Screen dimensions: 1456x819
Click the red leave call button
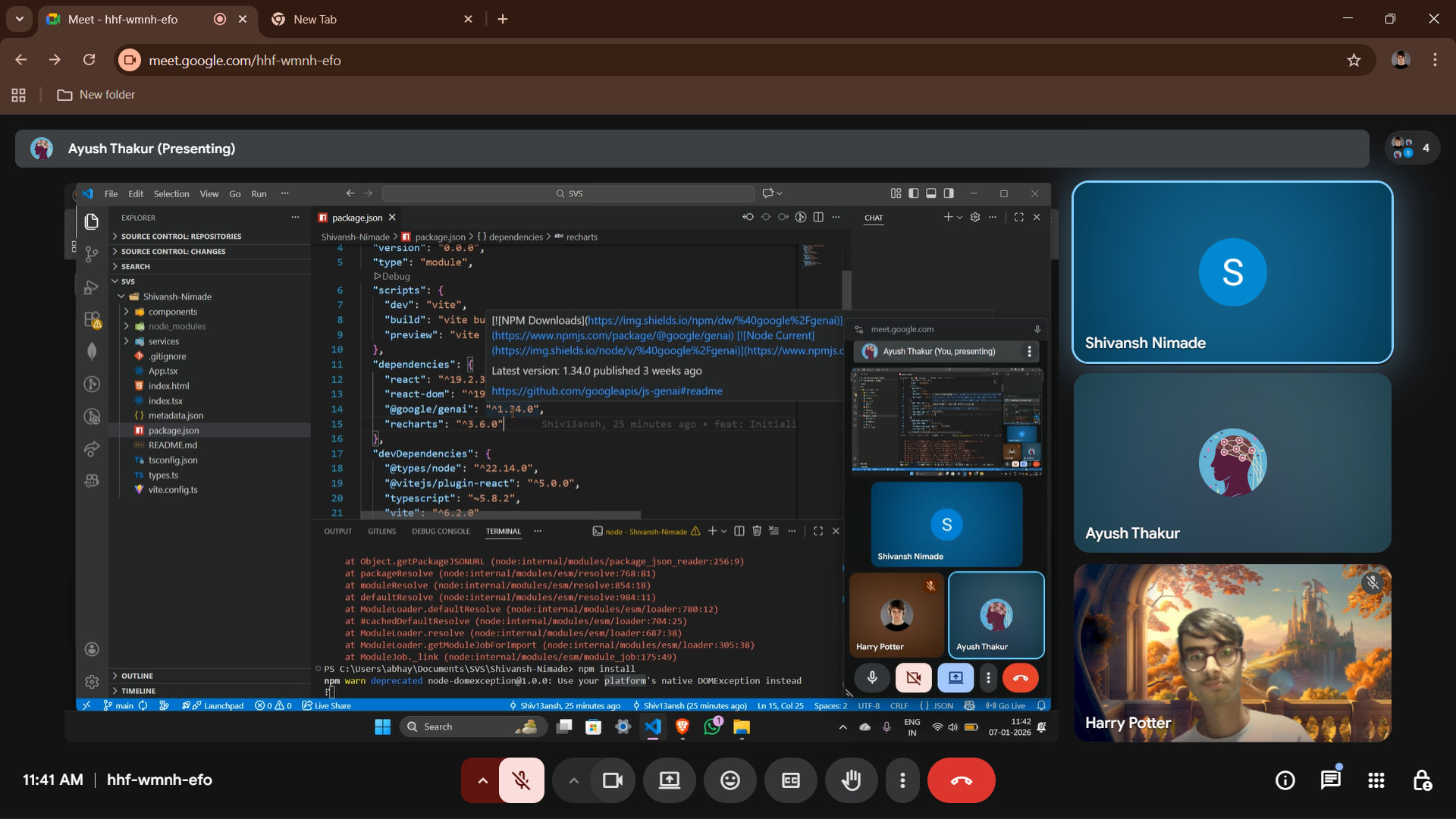click(x=961, y=780)
